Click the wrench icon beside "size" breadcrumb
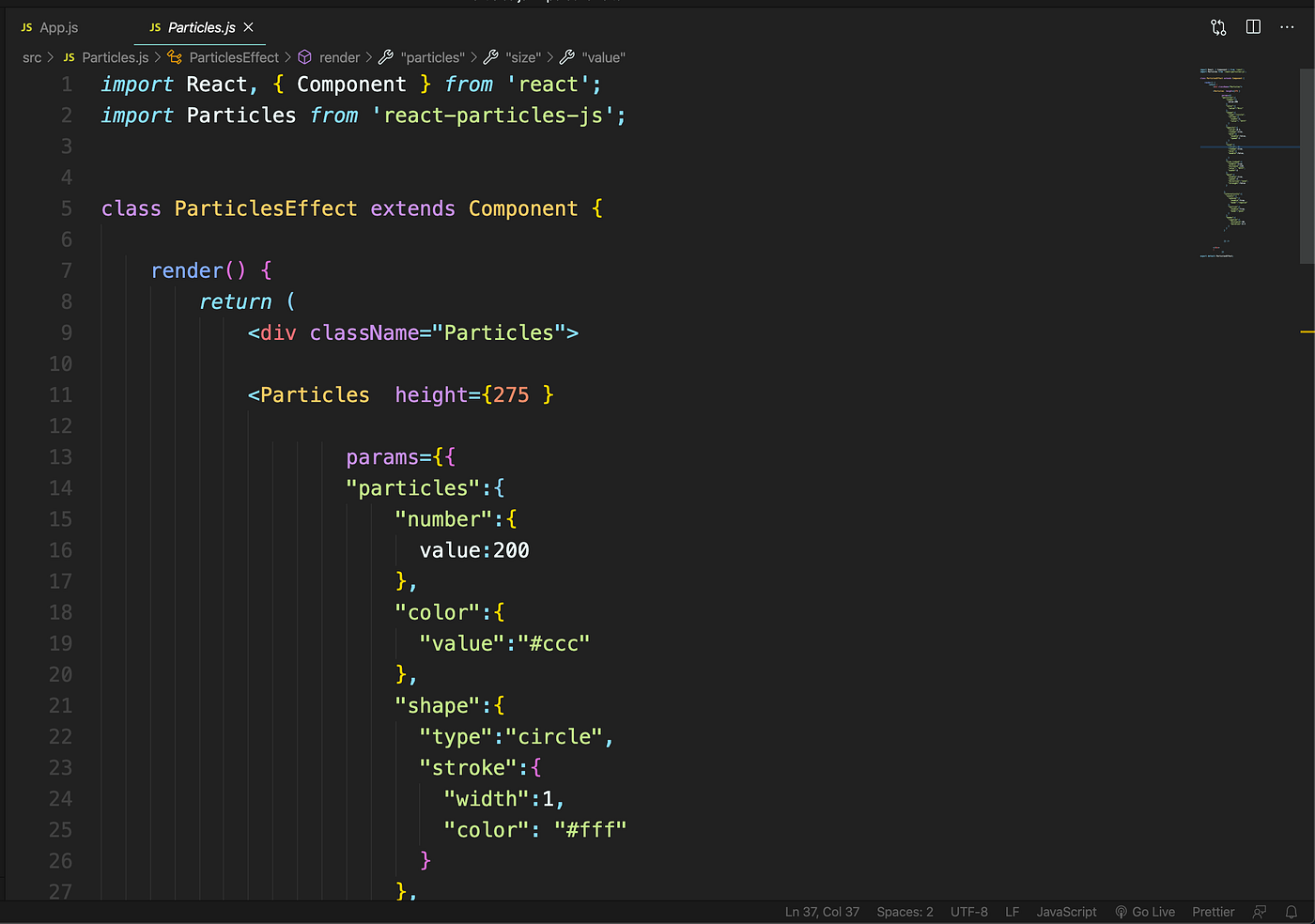The image size is (1315, 924). pos(491,57)
